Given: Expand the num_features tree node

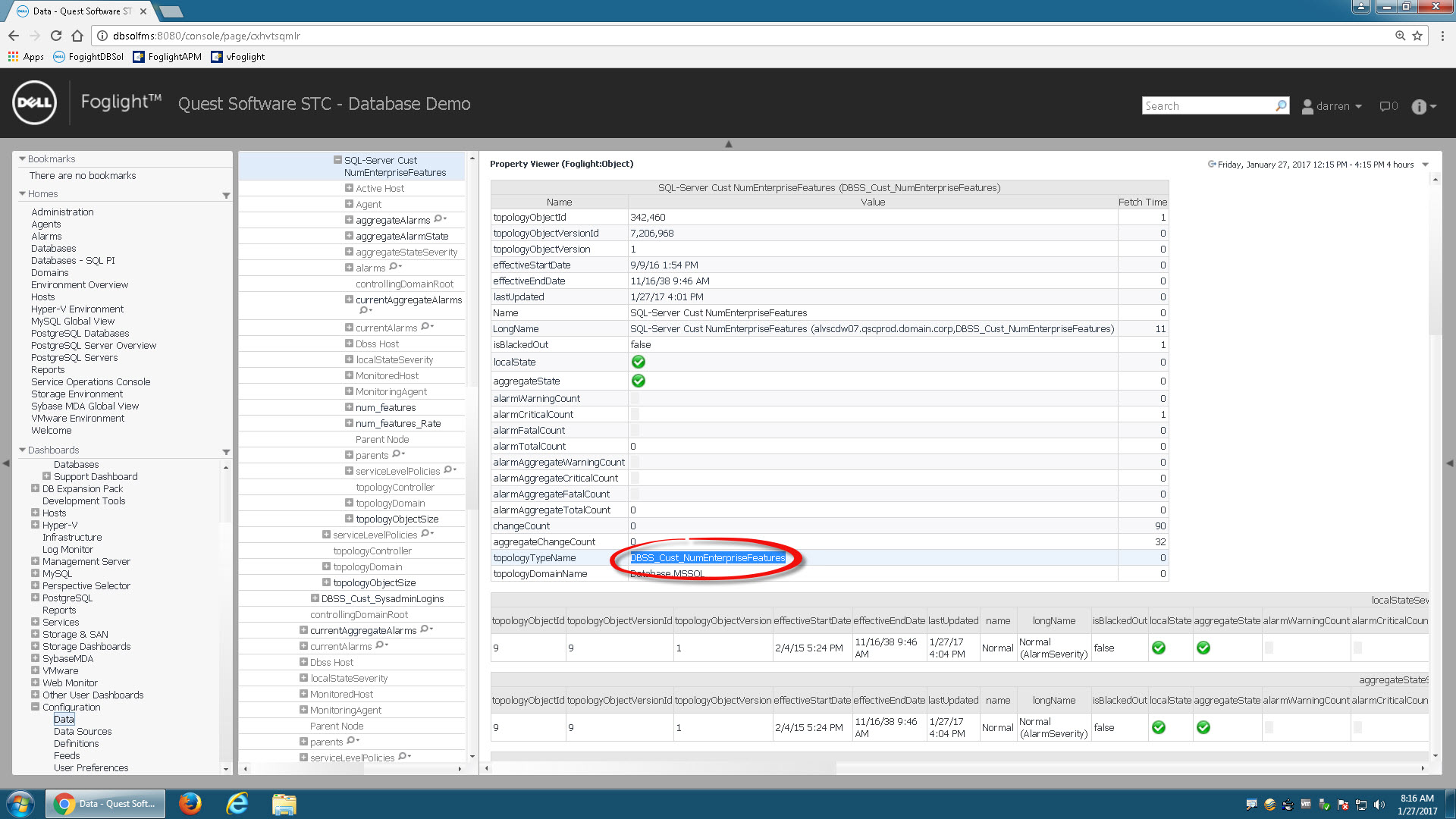Looking at the screenshot, I should pos(349,407).
